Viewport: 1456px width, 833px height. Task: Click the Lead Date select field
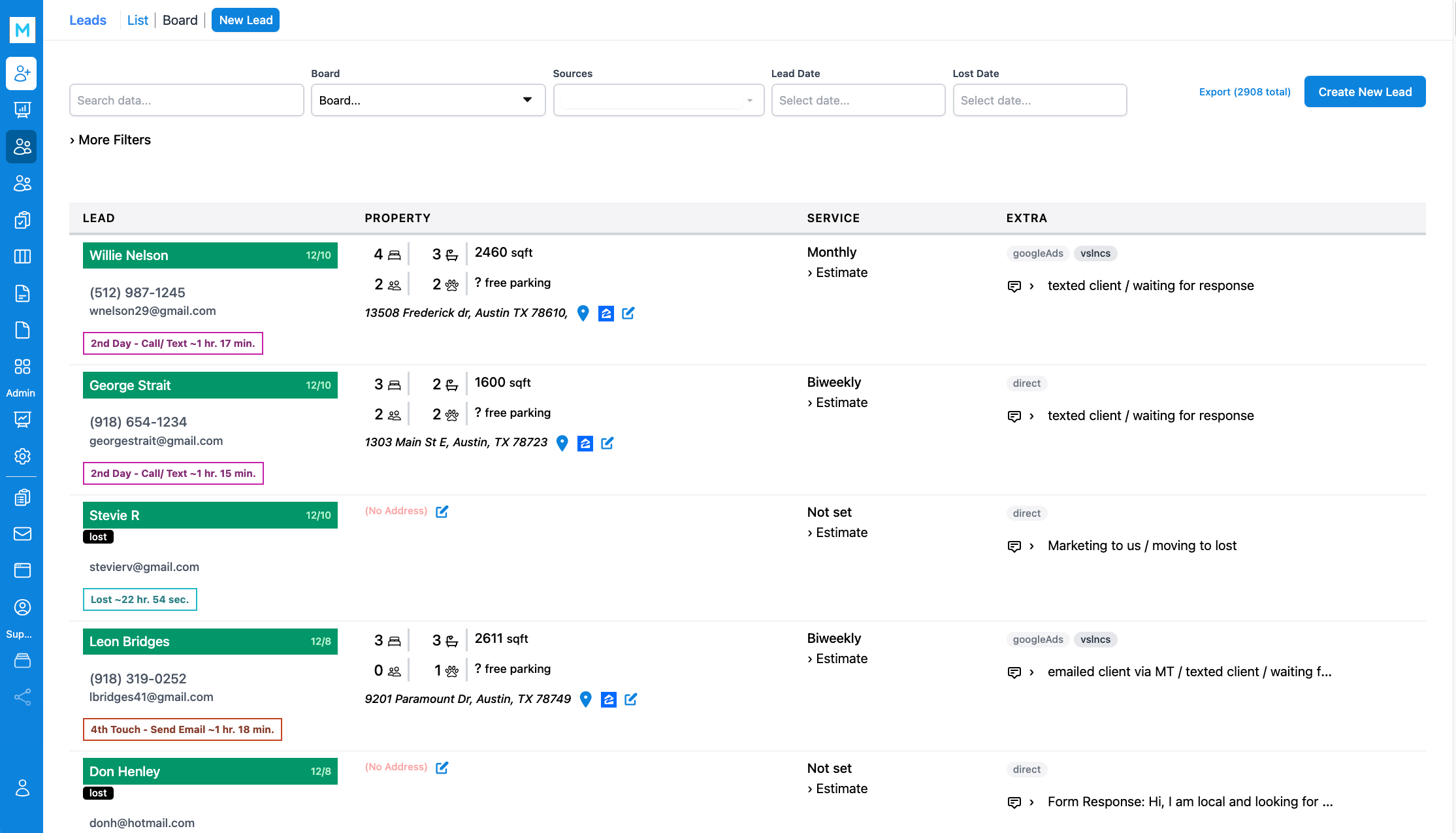858,100
